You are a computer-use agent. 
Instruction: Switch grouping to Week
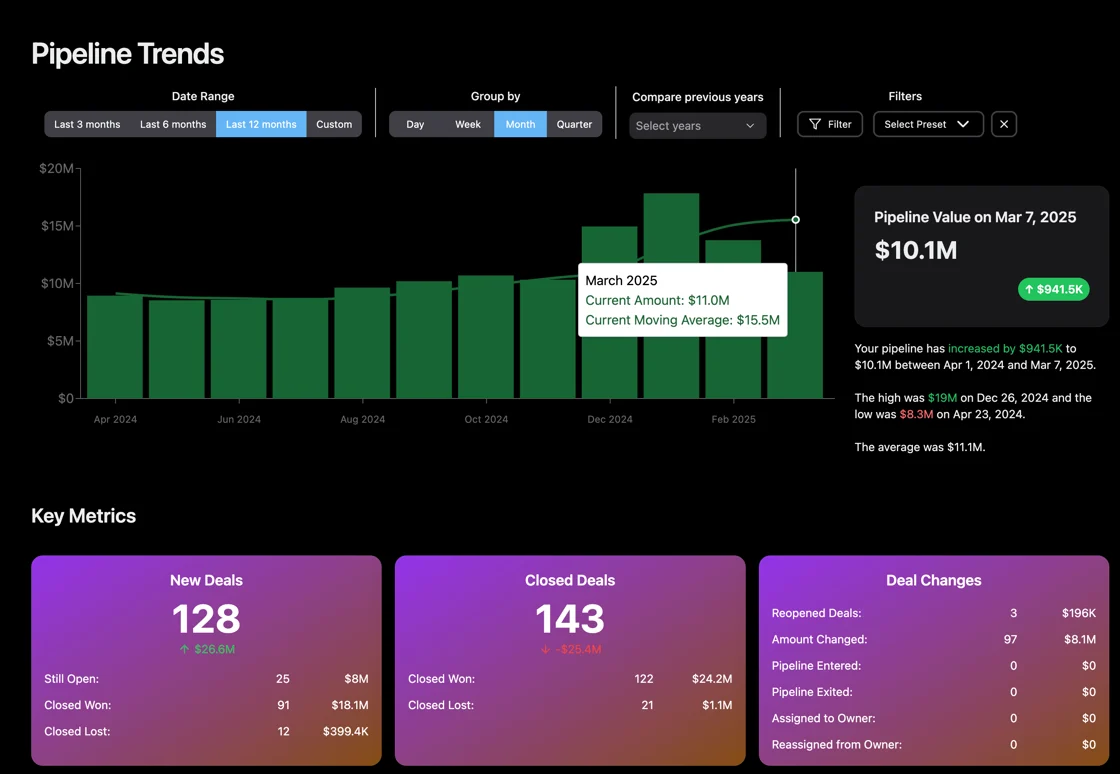pyautogui.click(x=468, y=124)
